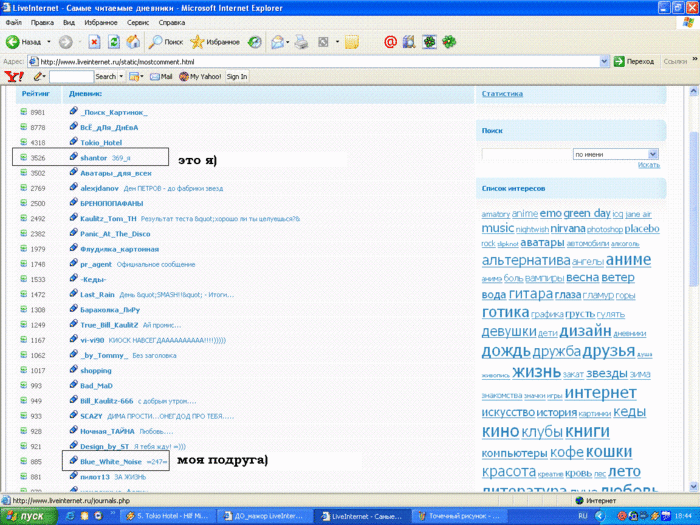Open the Mail envelope toolbar icon
The width and height of the screenshot is (700, 525).
tap(277, 42)
